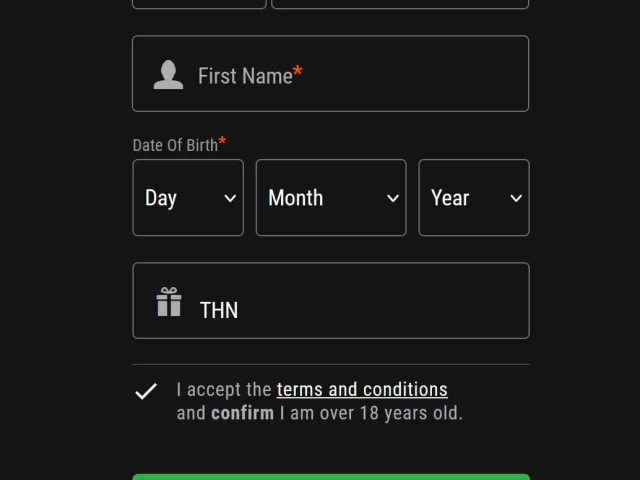
Task: Click the "I accept the" label text
Action: [224, 389]
